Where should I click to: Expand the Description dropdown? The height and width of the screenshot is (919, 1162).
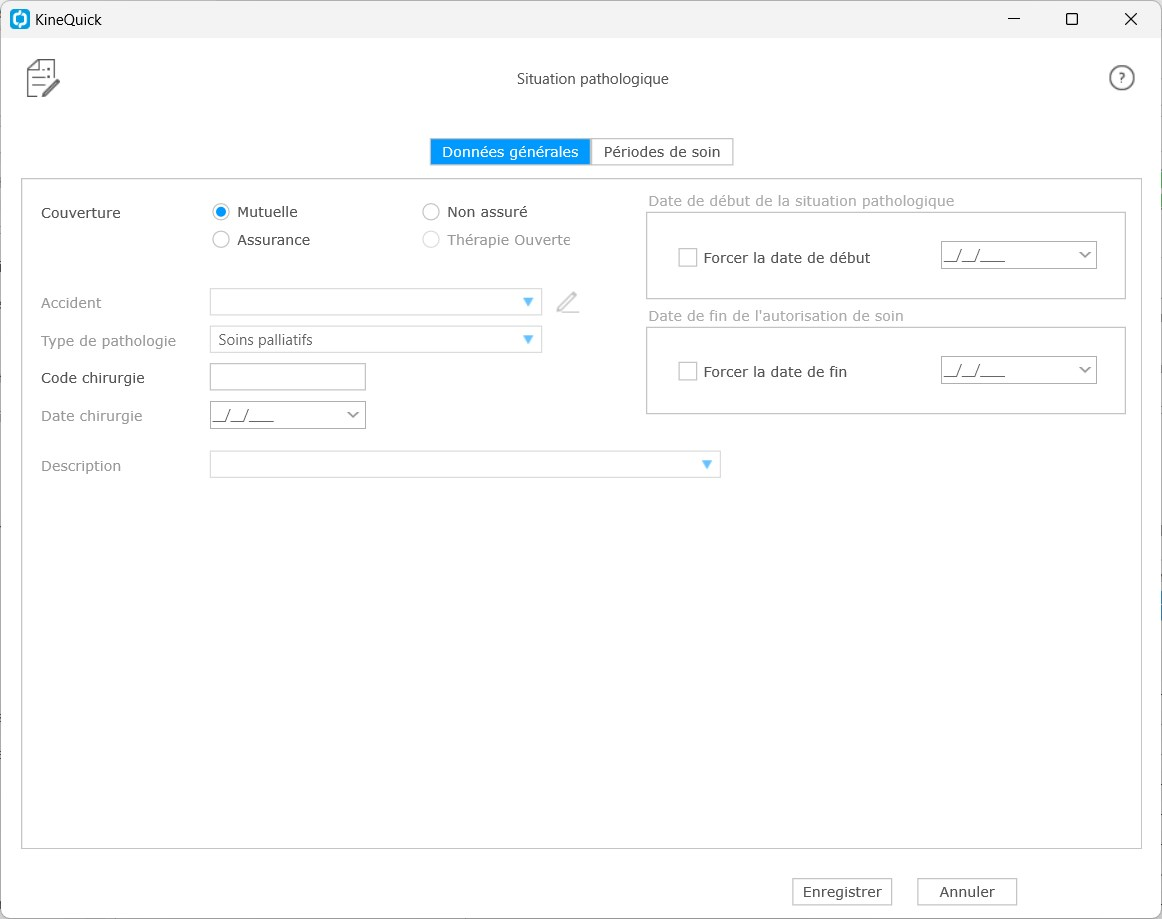click(x=706, y=465)
